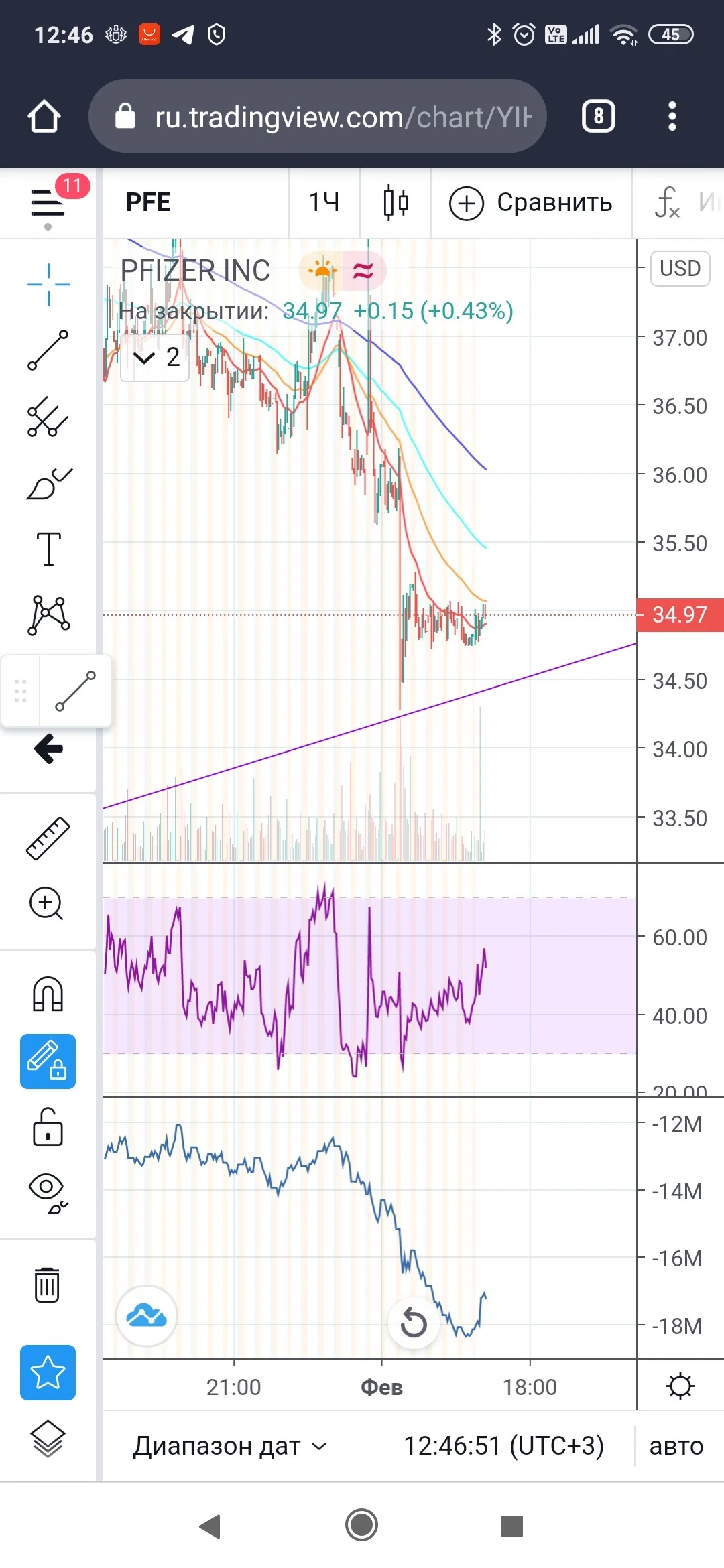Image resolution: width=724 pixels, height=1568 pixels.
Task: Expand the collapsed indicators legend
Action: point(156,357)
